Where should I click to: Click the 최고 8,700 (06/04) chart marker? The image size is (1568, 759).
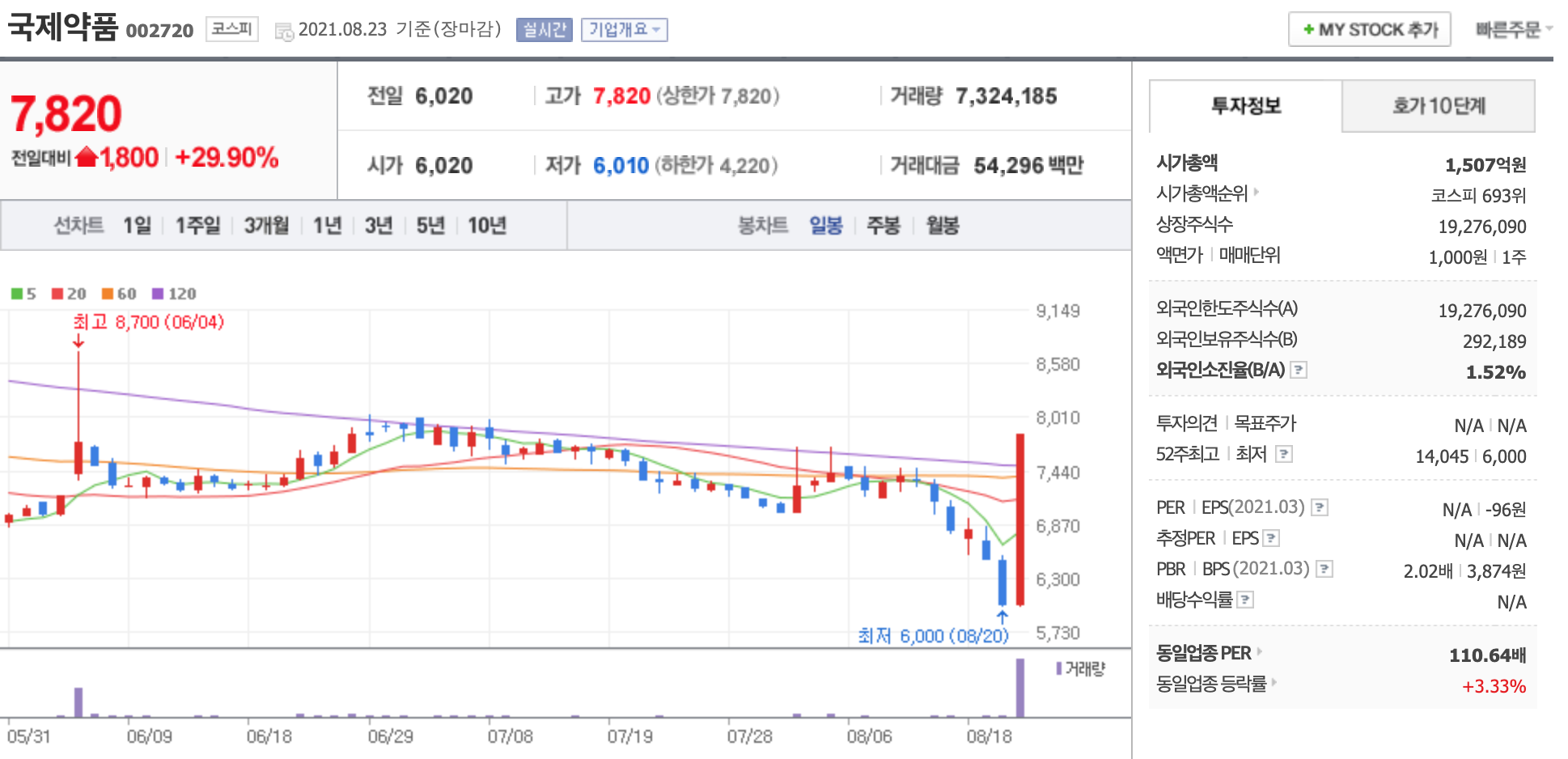pos(149,322)
